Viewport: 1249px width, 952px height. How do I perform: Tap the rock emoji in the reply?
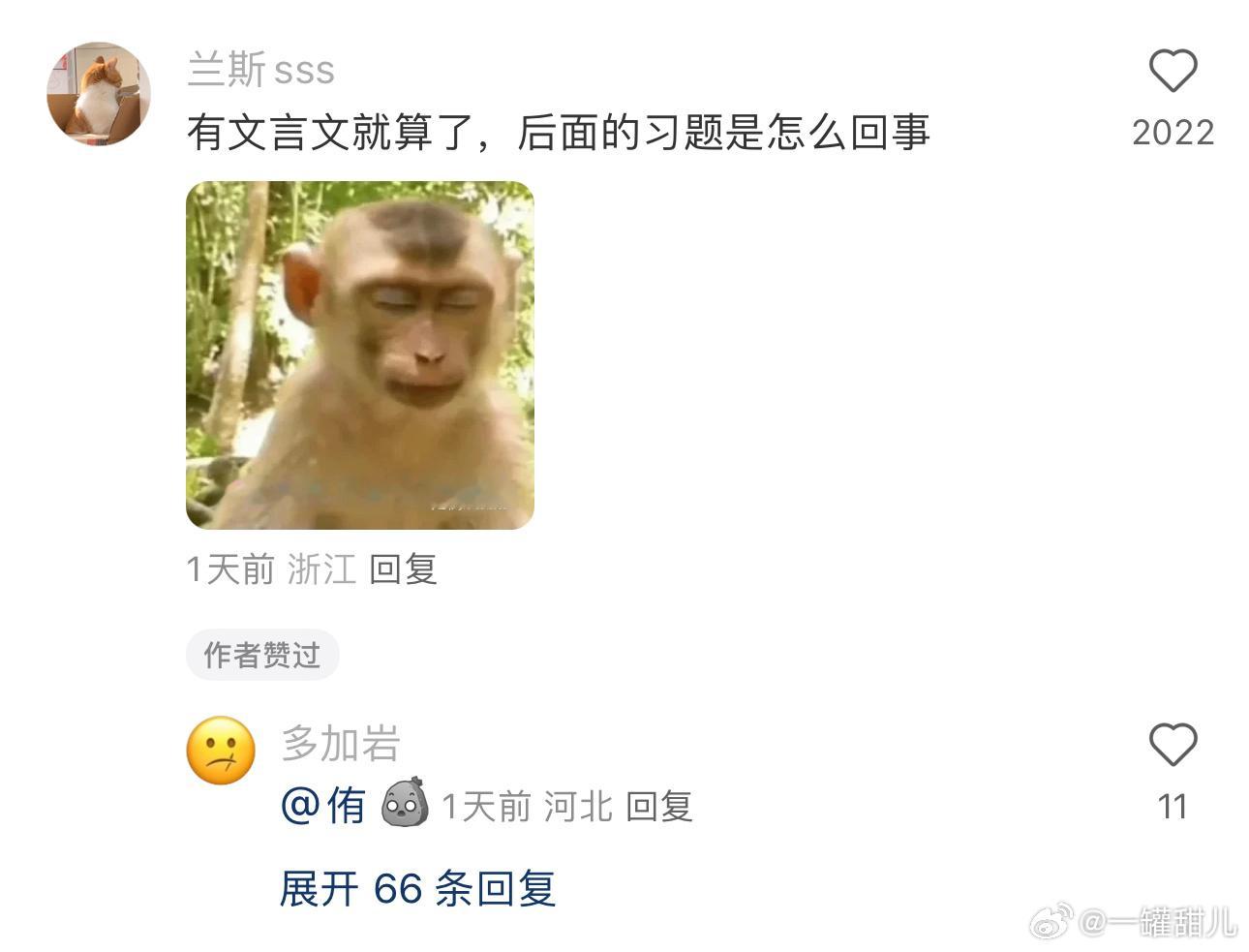click(404, 803)
